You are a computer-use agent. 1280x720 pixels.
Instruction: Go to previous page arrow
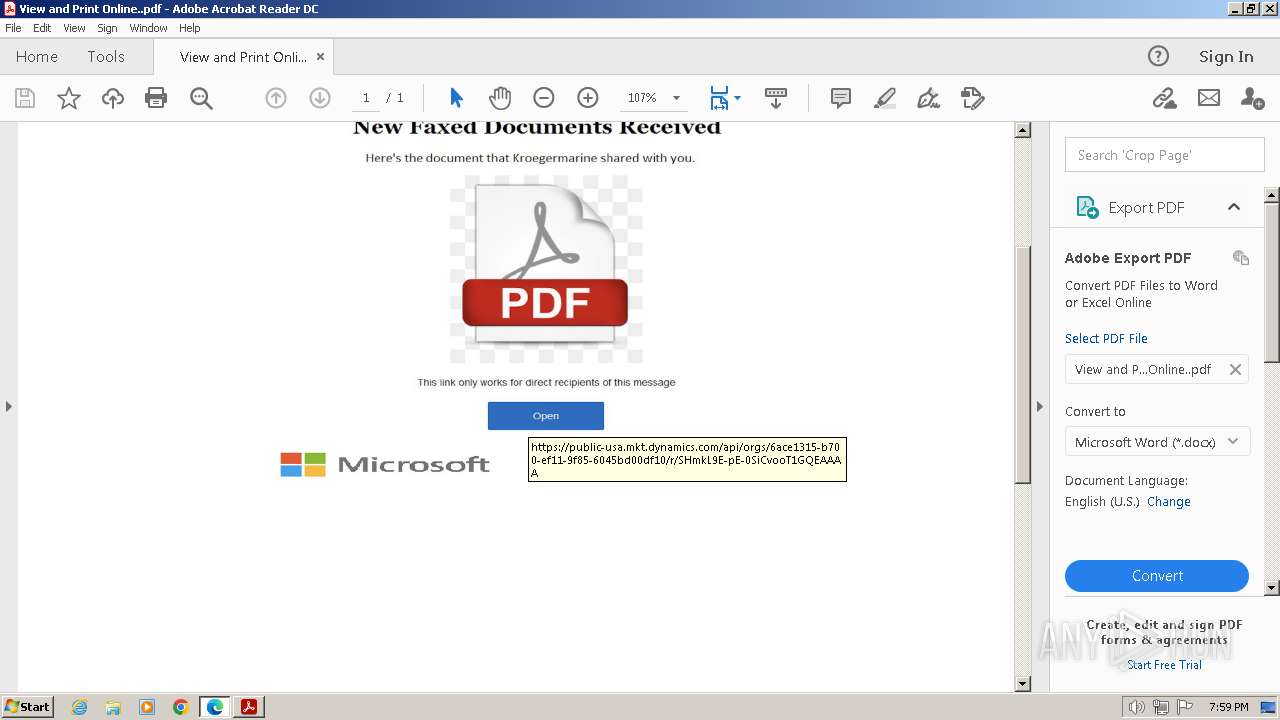click(x=276, y=98)
